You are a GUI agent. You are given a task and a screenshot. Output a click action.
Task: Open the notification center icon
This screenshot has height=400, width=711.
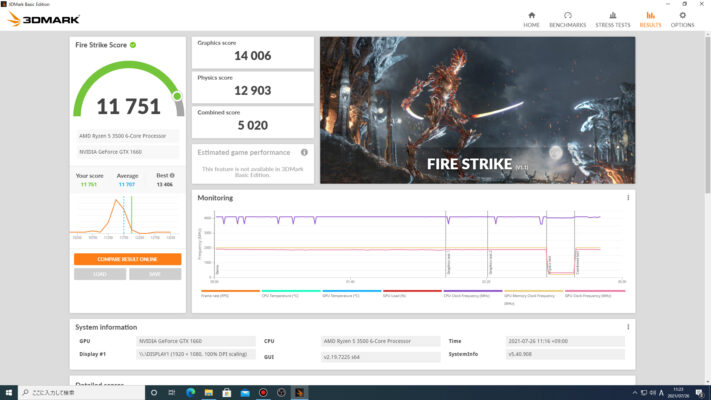[x=700, y=393]
